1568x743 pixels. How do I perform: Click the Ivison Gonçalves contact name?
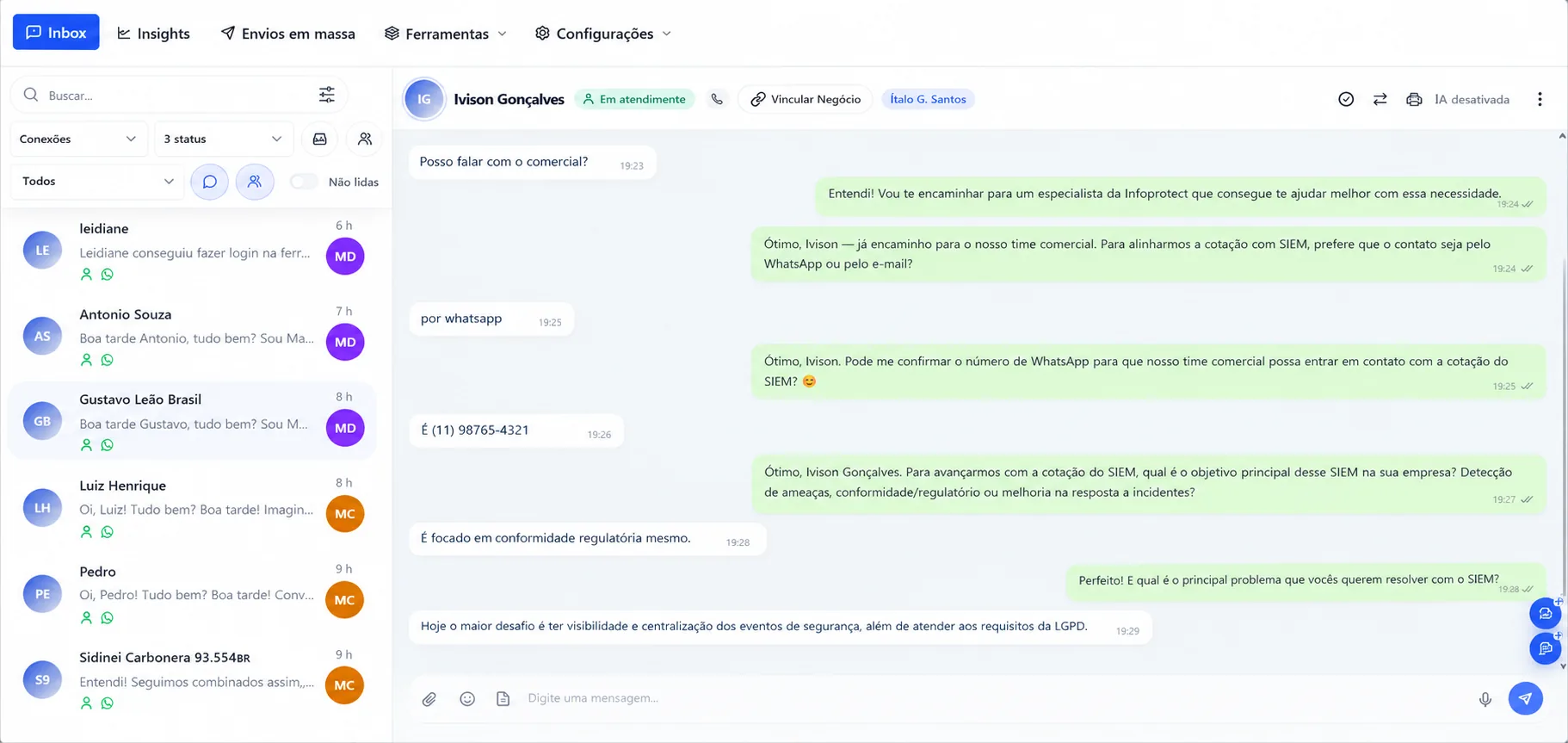(x=509, y=99)
